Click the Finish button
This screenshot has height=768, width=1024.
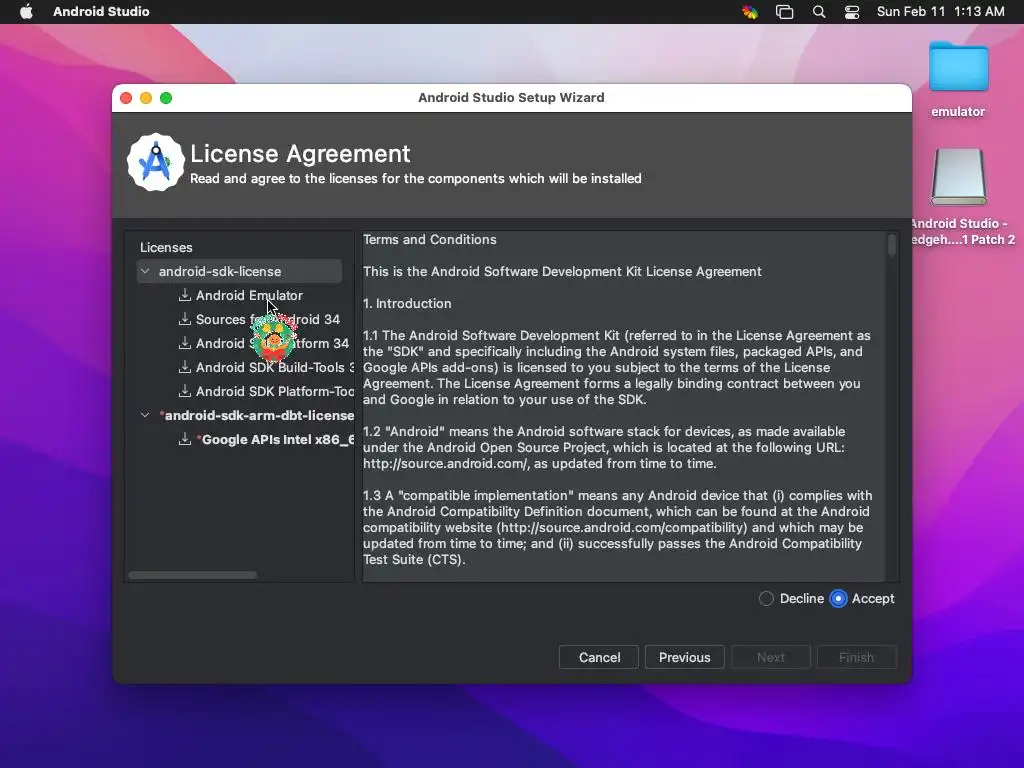tap(856, 658)
